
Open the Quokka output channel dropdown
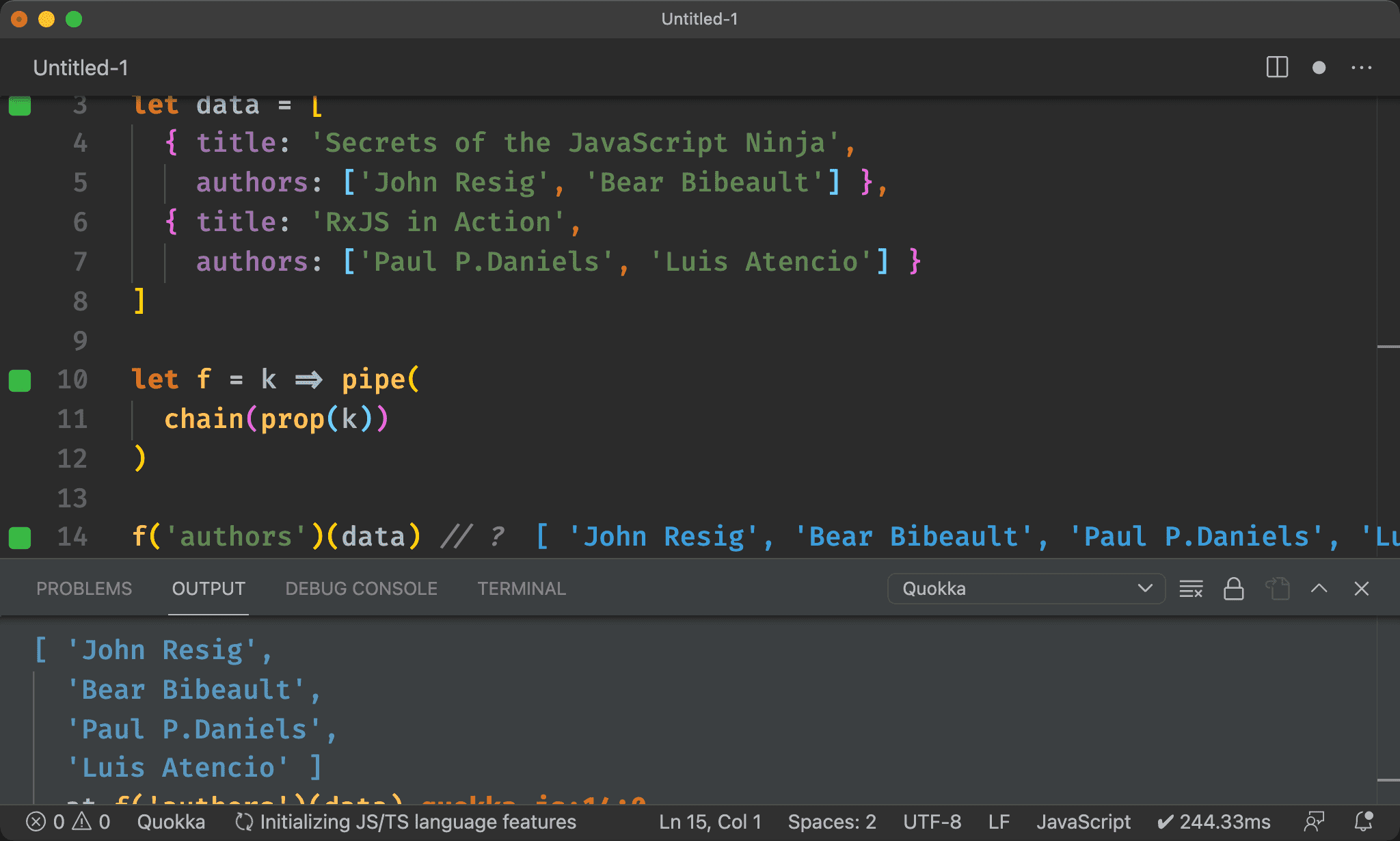[1026, 589]
